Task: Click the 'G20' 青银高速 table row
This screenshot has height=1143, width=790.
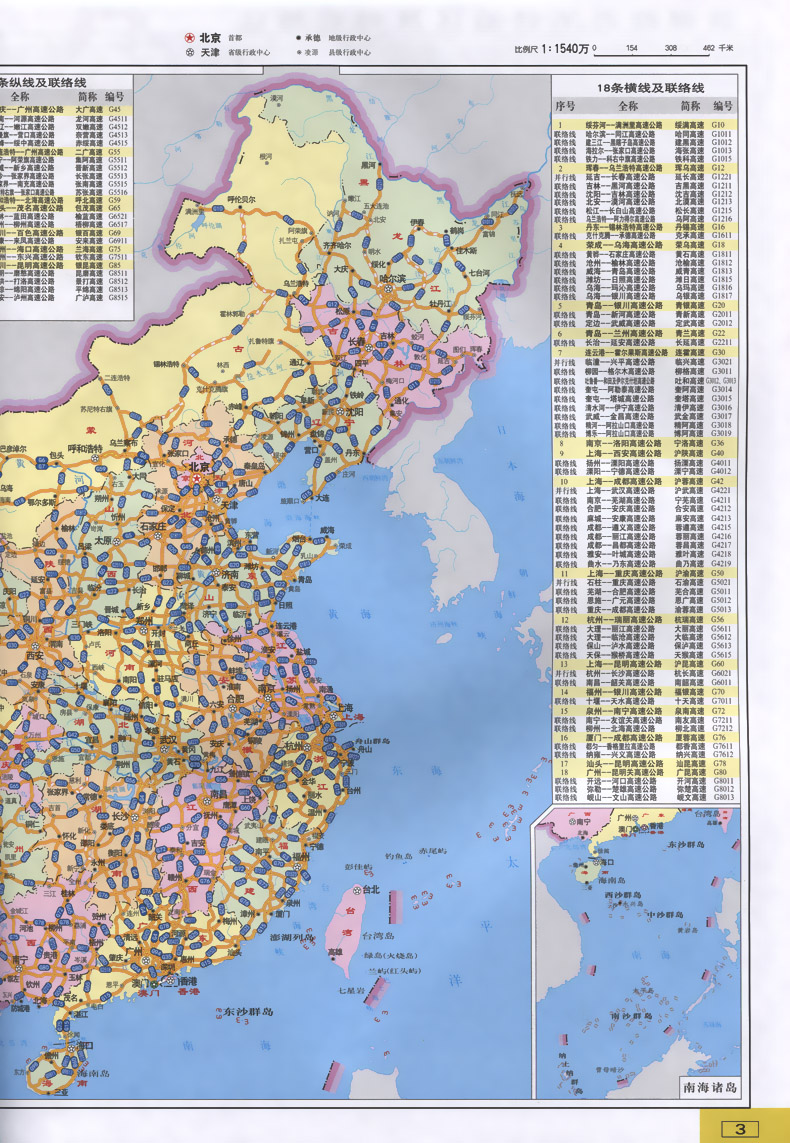Action: point(644,305)
